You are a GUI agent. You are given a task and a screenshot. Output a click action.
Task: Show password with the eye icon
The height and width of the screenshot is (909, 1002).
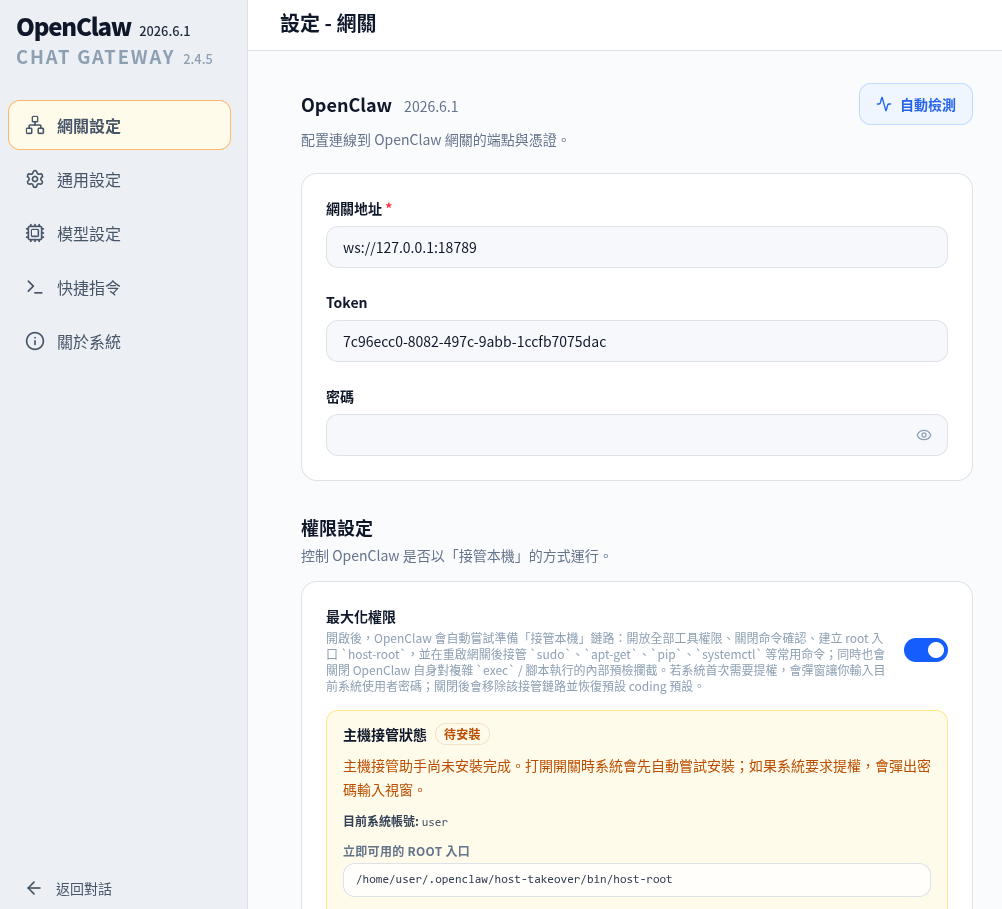[923, 435]
